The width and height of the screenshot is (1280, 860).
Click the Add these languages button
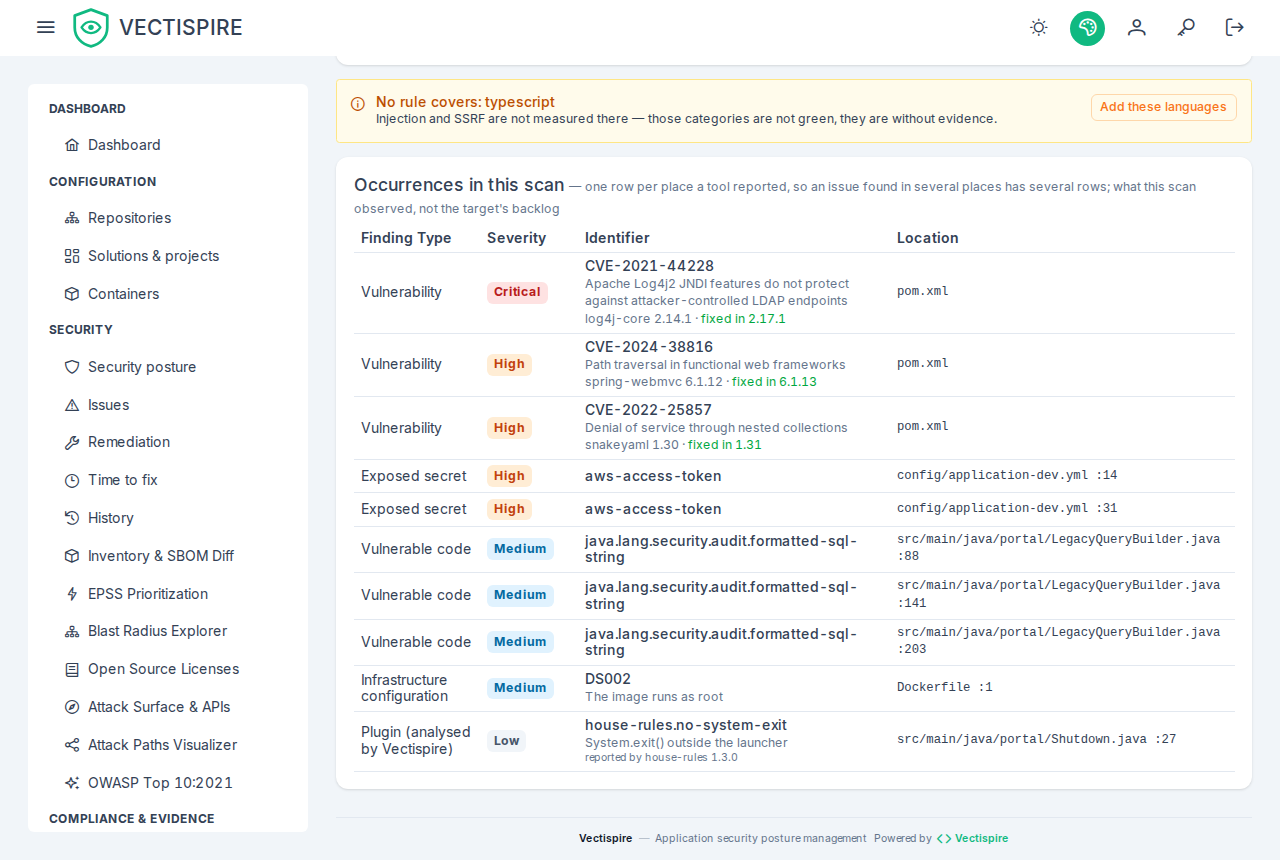click(x=1163, y=107)
